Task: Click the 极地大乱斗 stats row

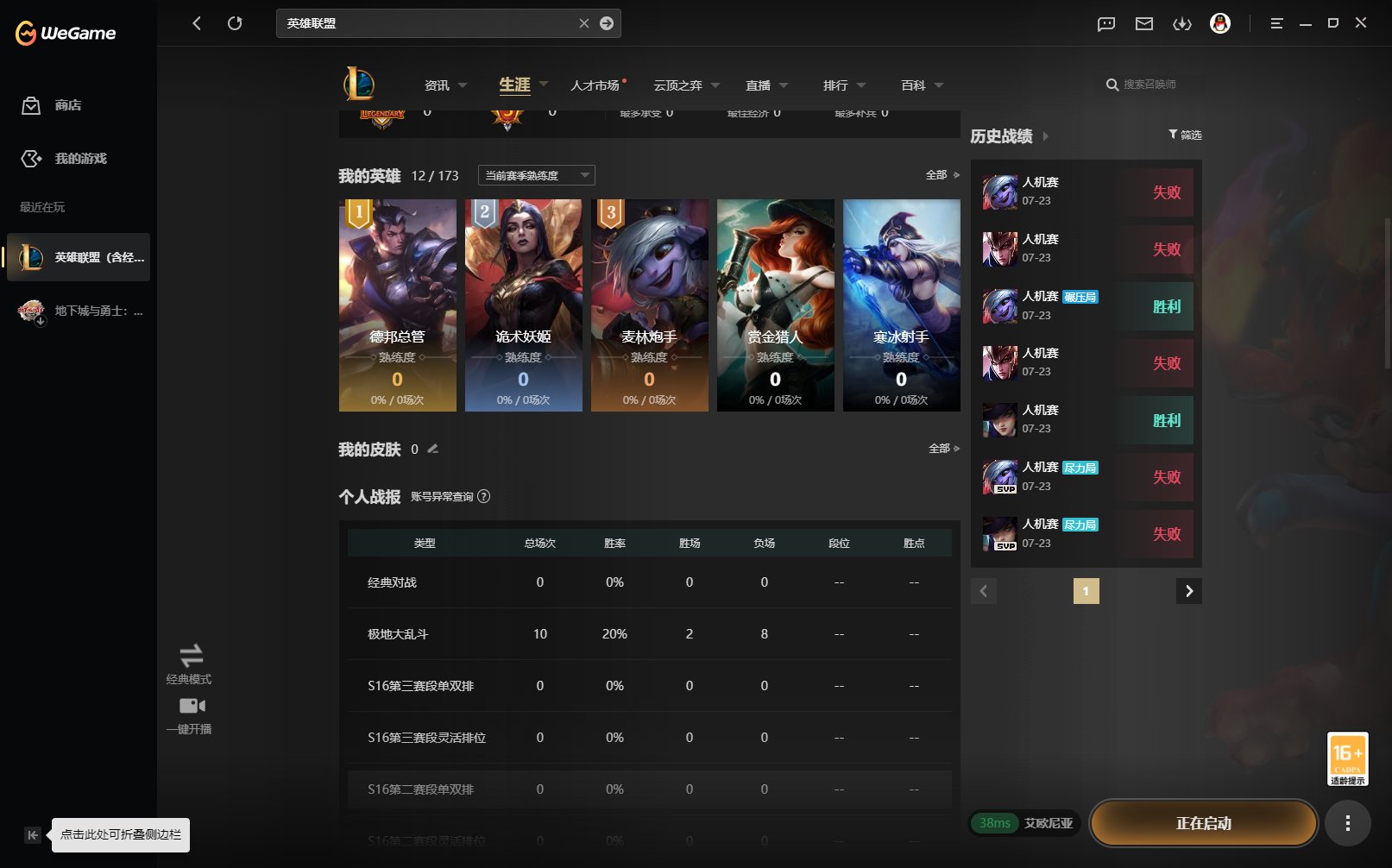Action: pos(650,634)
